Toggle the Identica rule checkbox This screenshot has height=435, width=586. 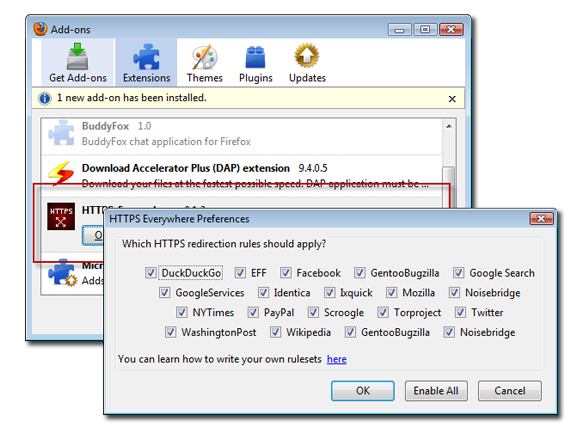point(263,293)
